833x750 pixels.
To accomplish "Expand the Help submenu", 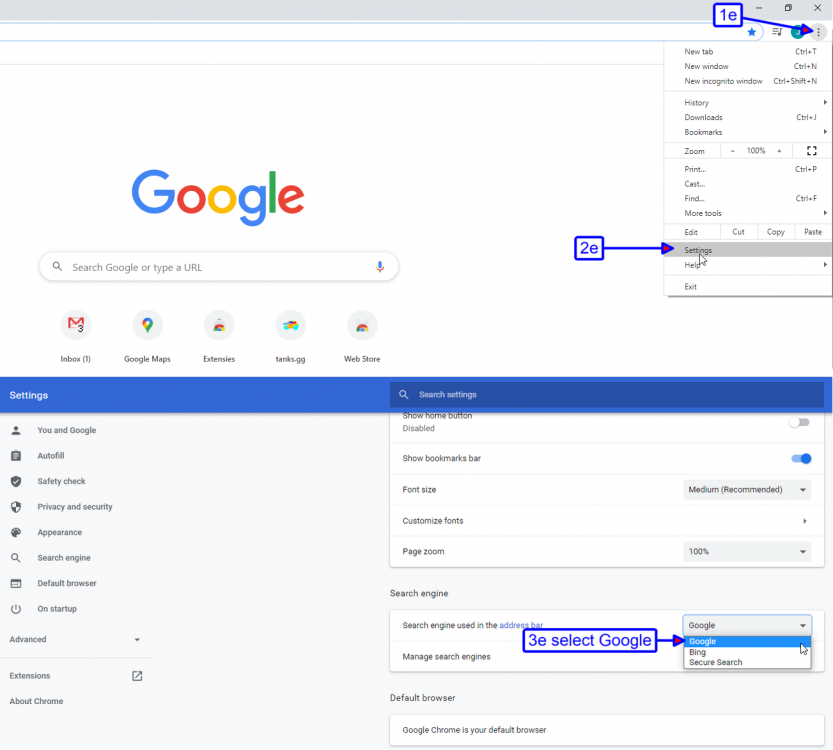I will [x=825, y=265].
